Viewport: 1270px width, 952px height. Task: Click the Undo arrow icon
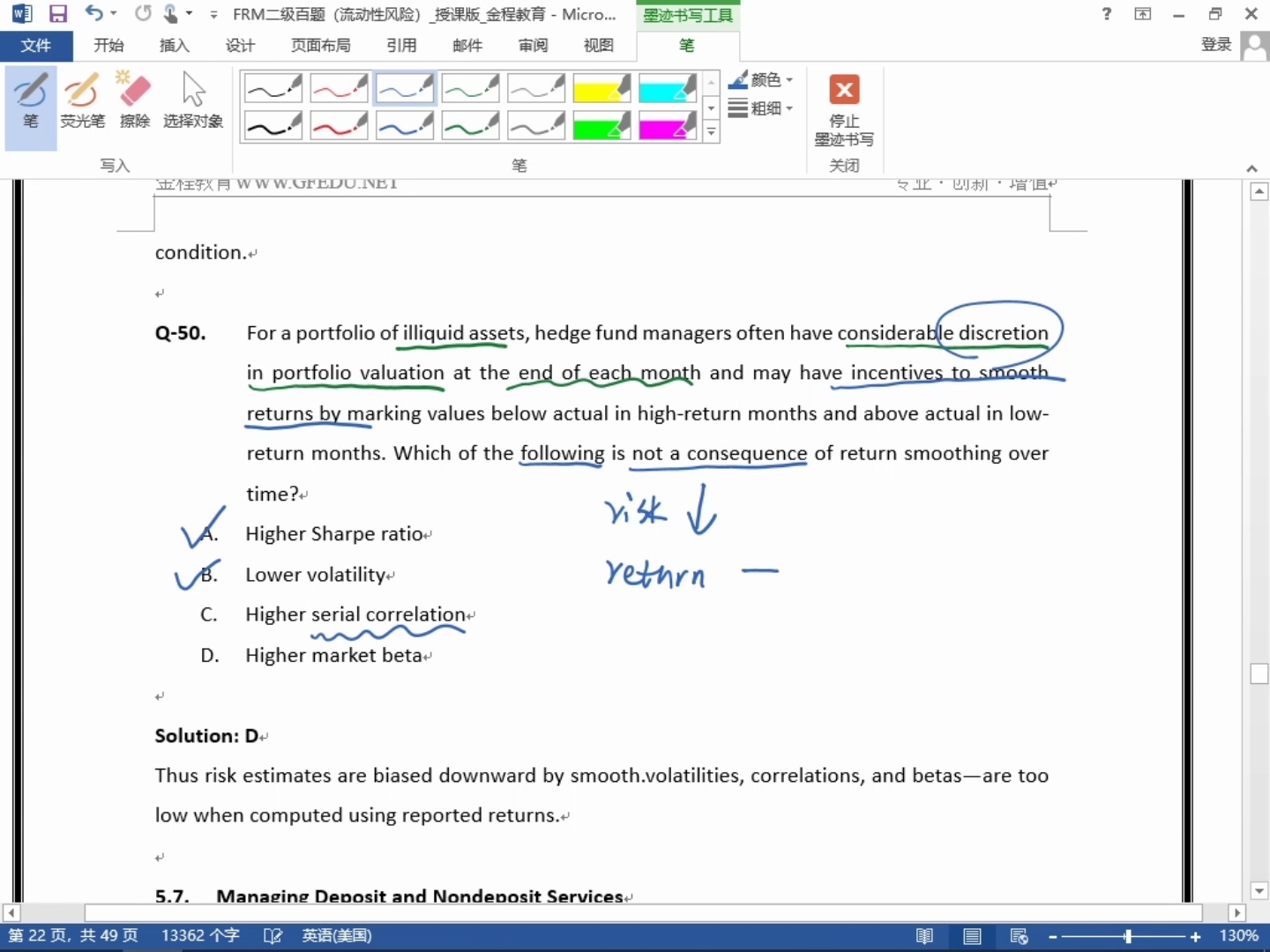[x=93, y=14]
